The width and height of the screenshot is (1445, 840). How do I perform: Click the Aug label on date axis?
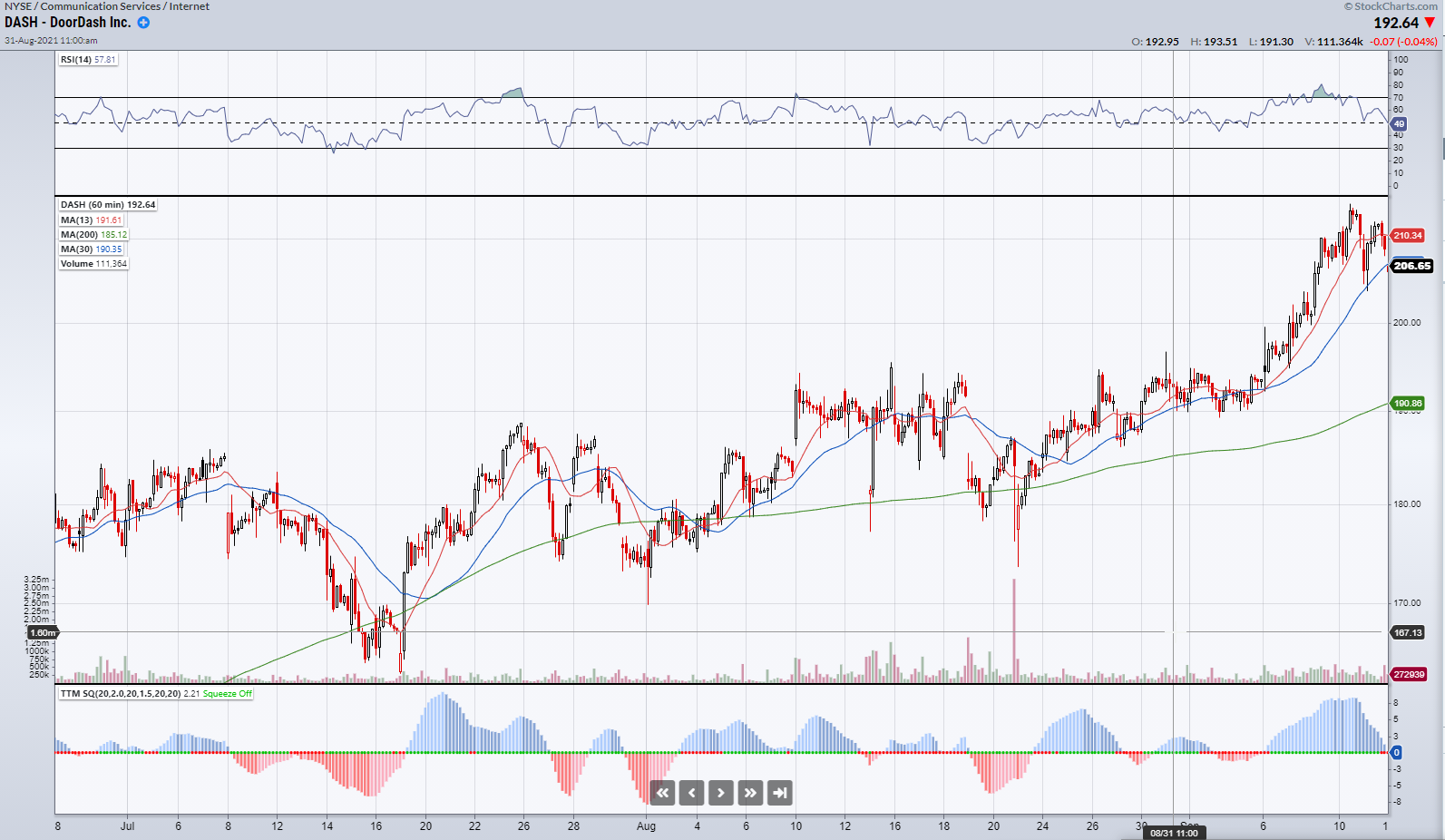point(646,826)
